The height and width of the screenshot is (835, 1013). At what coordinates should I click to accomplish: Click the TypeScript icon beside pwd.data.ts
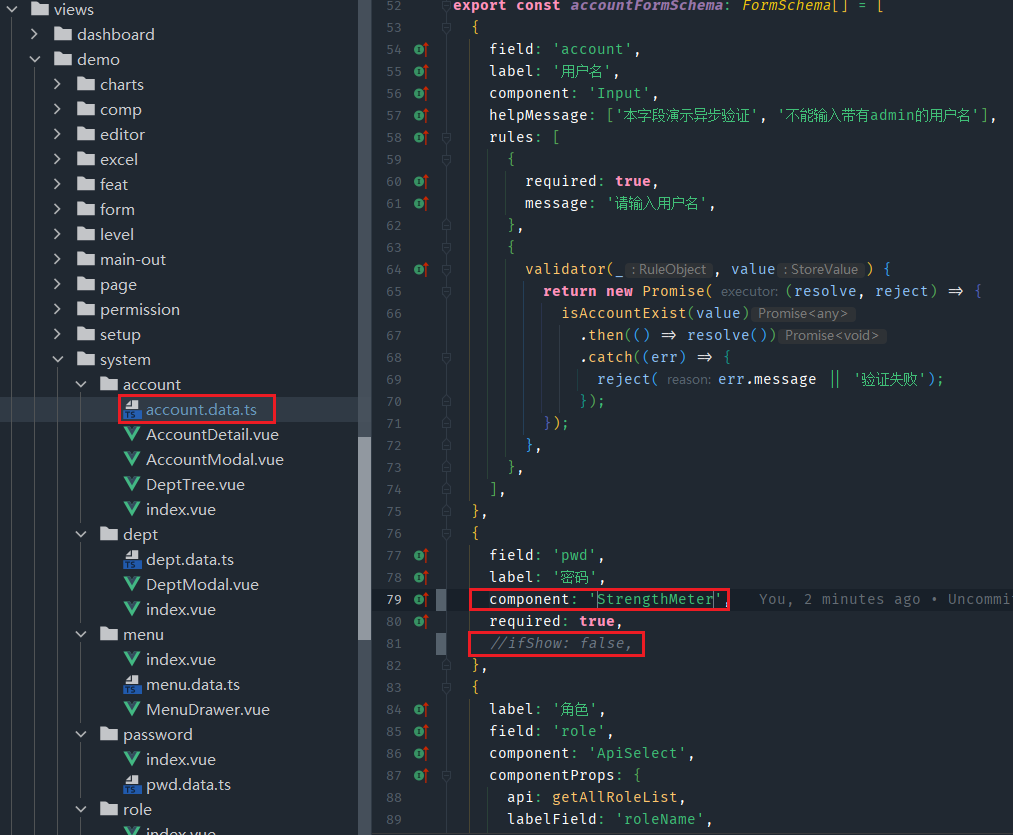pos(131,784)
